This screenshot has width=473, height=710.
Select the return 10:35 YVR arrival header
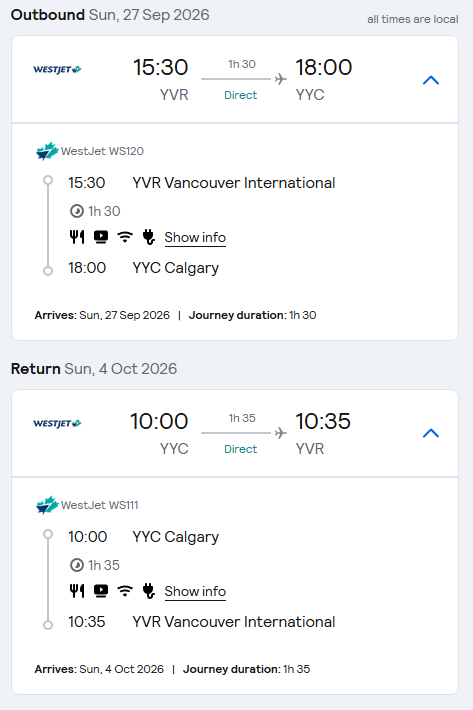(323, 433)
